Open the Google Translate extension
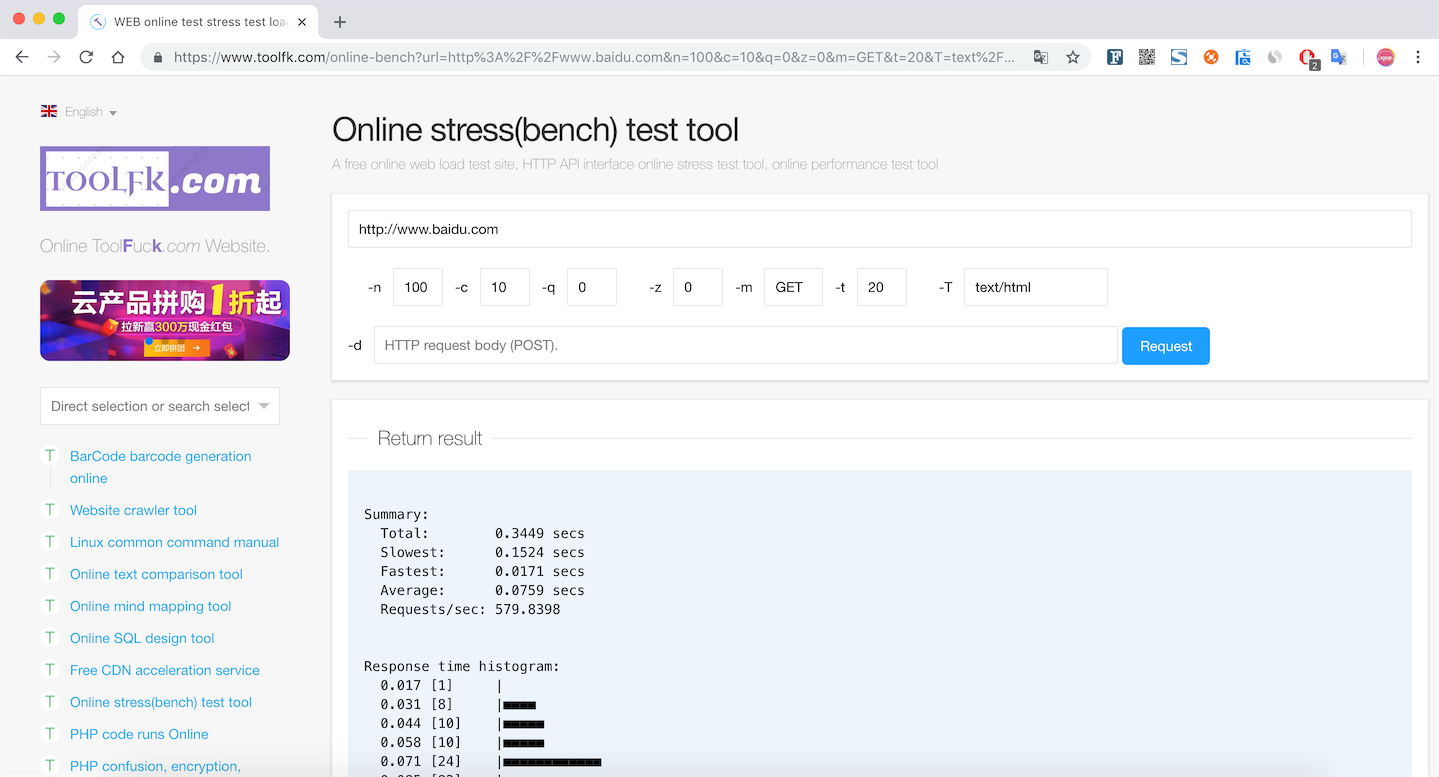This screenshot has height=777, width=1439. (x=1339, y=57)
